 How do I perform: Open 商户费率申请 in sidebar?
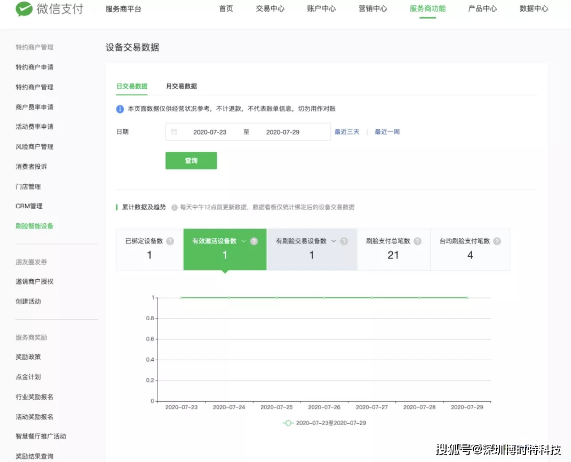click(x=34, y=107)
